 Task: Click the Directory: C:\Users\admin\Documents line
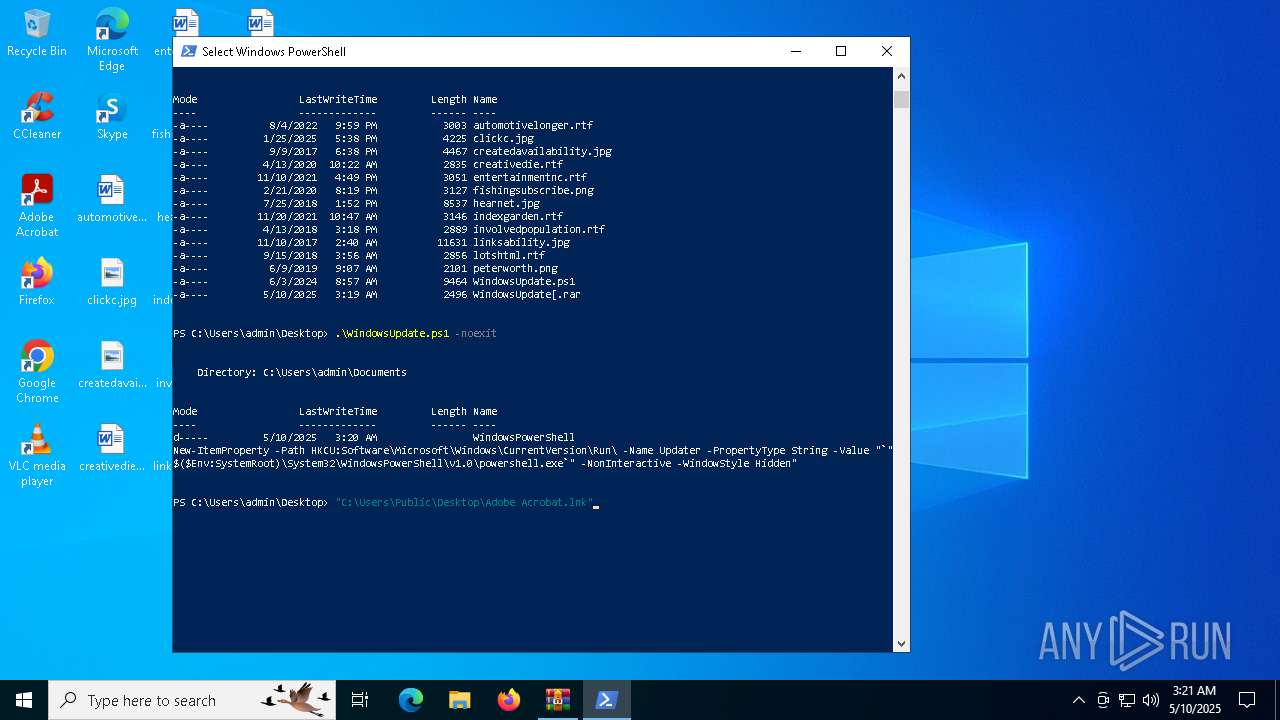tap(302, 372)
